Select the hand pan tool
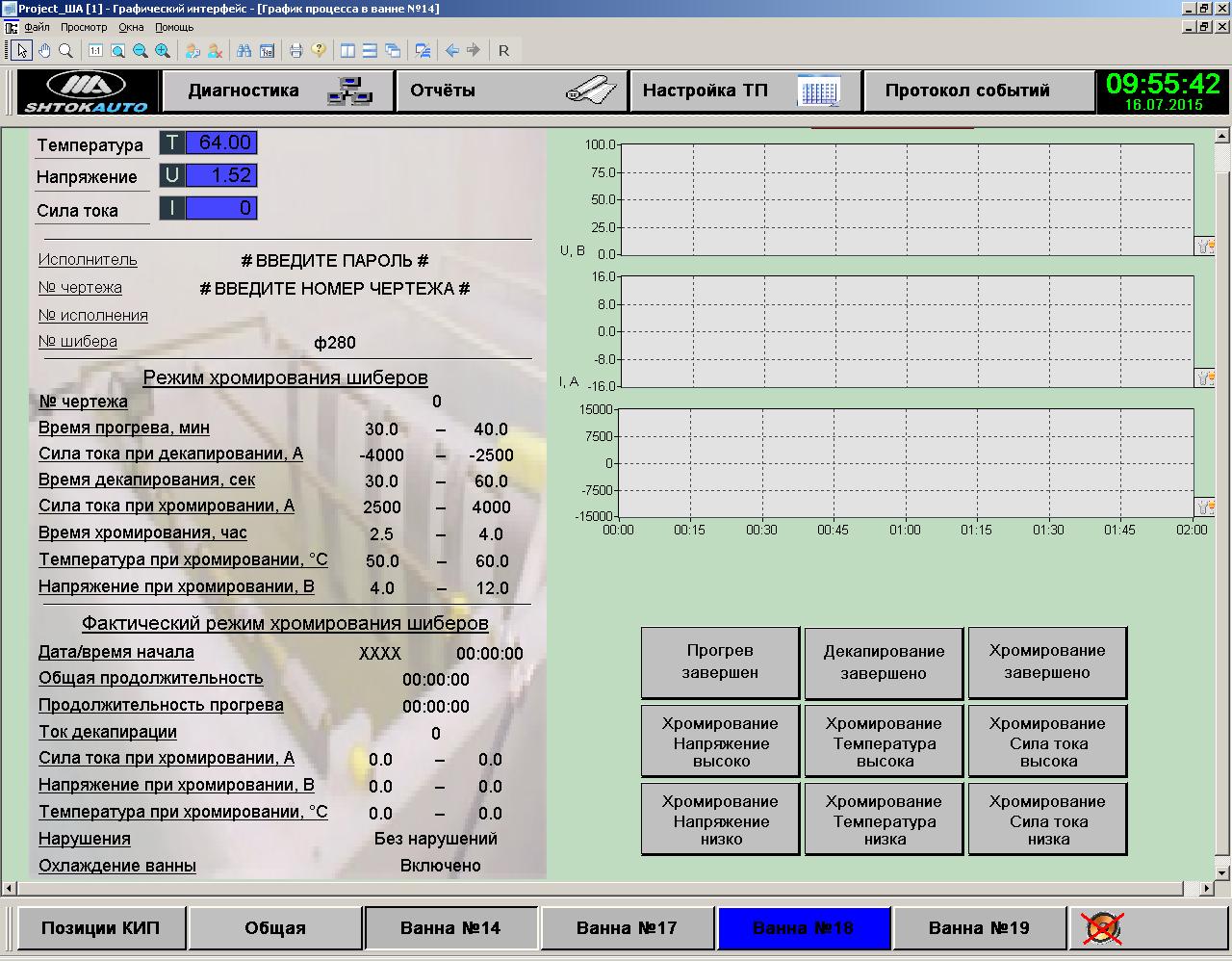The image size is (1232, 961). tap(44, 51)
